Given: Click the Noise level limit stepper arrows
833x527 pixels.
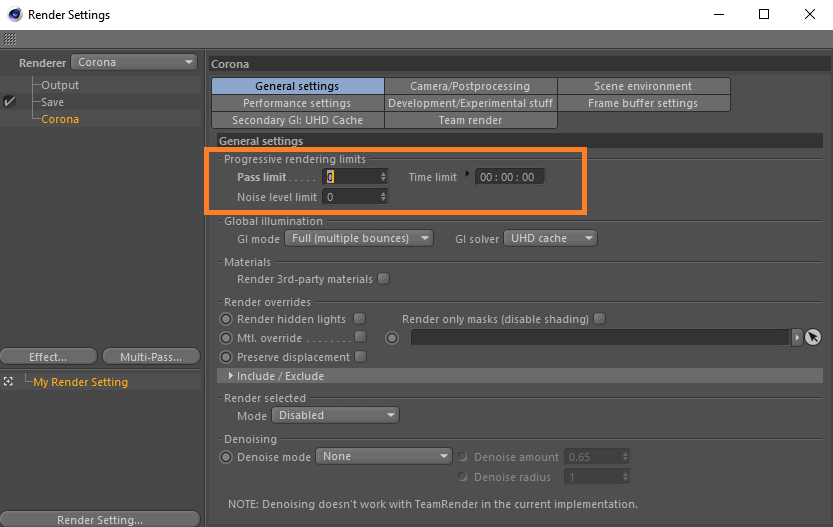Looking at the screenshot, I should tap(383, 197).
